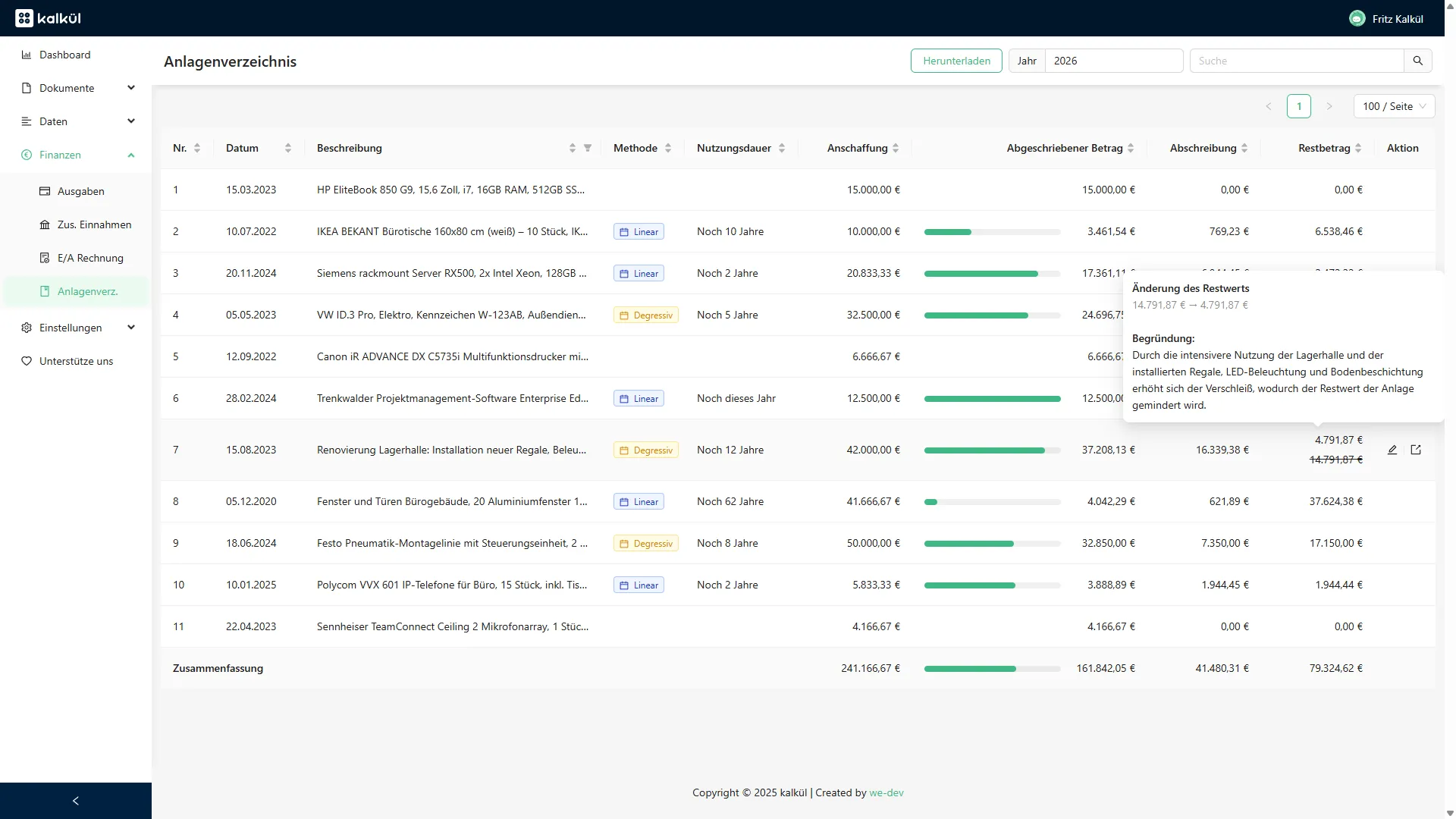Click progress bar of IKEA BEKANT row
1456x819 pixels.
point(992,232)
